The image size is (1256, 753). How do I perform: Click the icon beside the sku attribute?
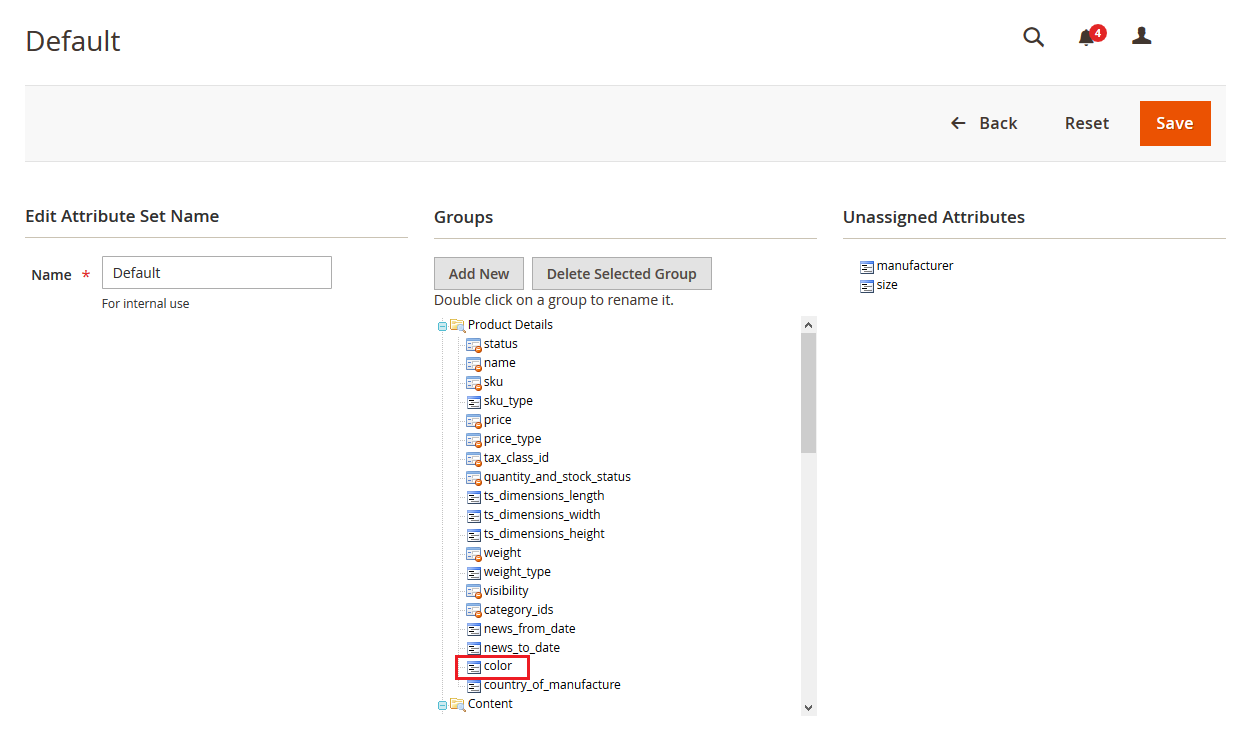click(474, 382)
